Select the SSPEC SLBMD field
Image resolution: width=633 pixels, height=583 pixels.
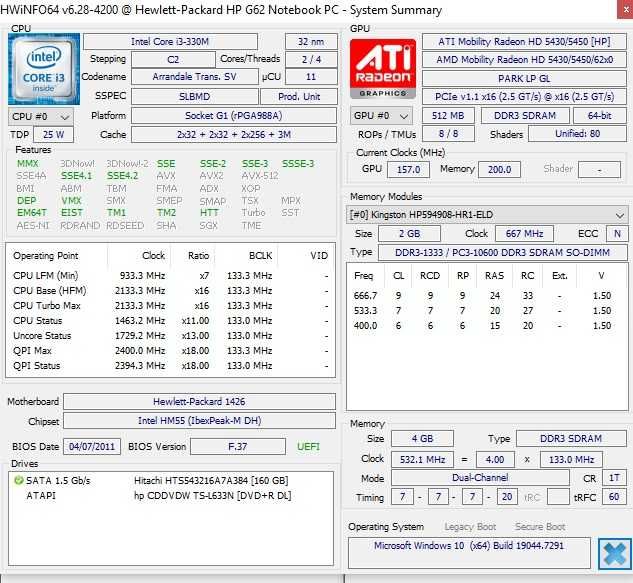[x=195, y=96]
